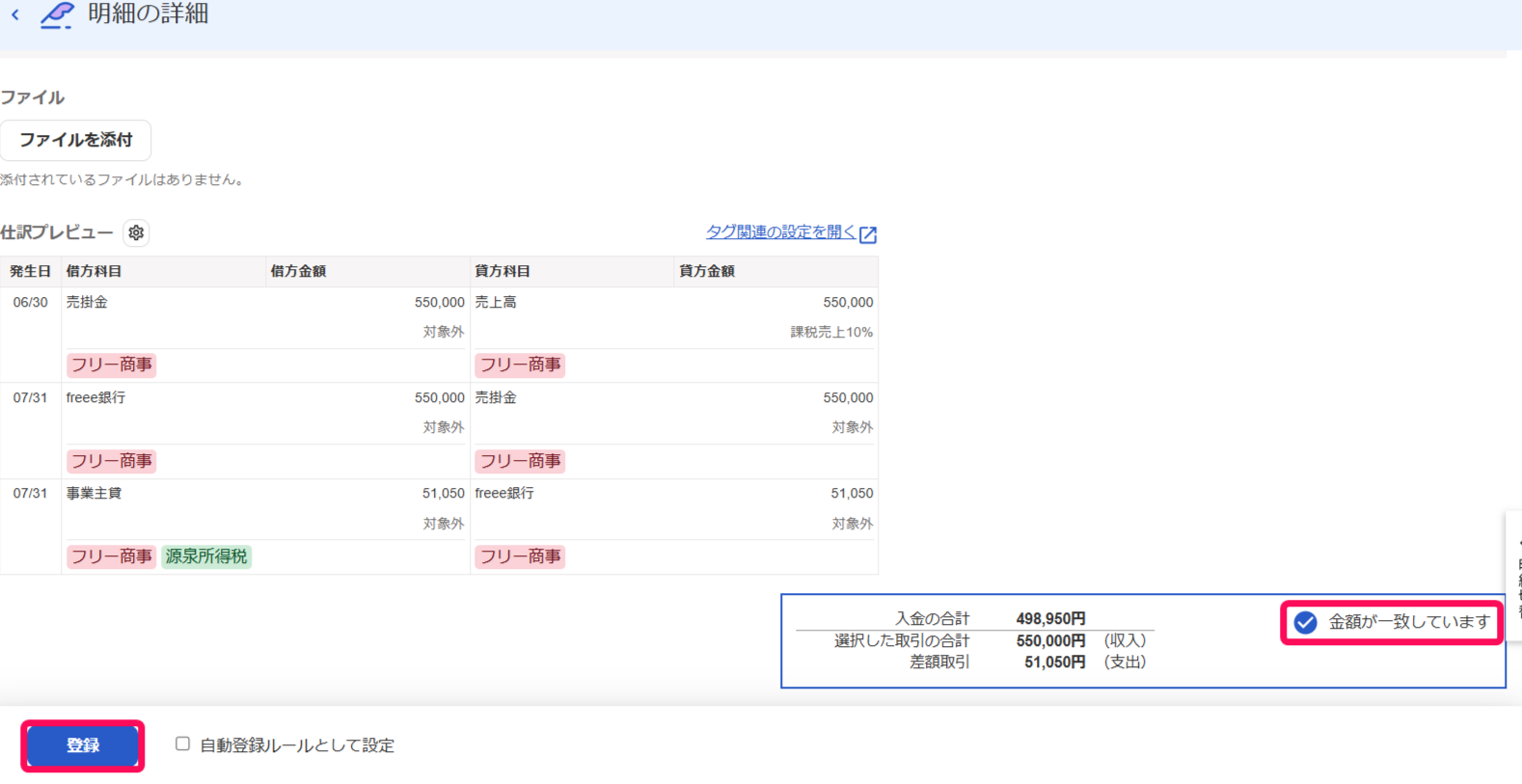Enable 自動登録ルールとして設定 checkbox
Viewport: 1522px width, 784px height.
(x=182, y=743)
